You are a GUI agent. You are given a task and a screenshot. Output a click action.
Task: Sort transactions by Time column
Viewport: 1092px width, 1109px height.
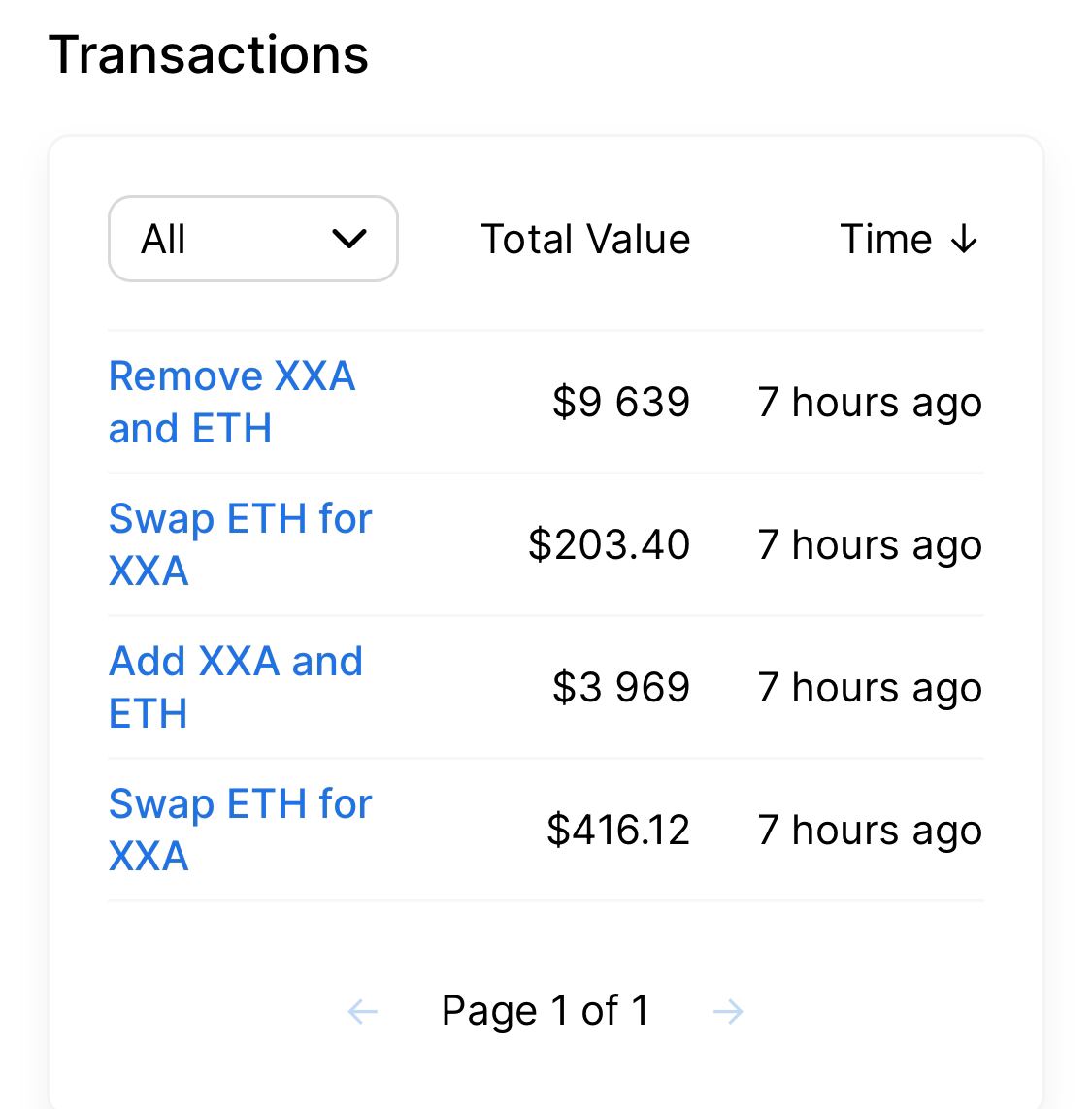pyautogui.click(x=885, y=240)
